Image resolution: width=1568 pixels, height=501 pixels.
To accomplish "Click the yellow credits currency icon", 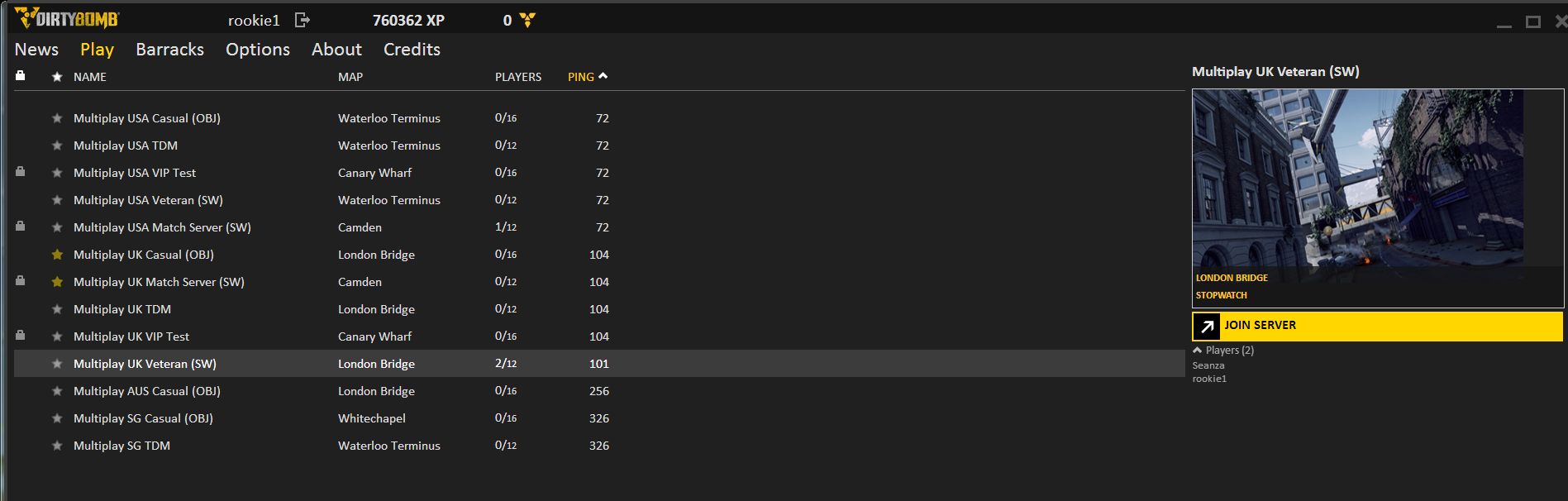I will click(x=527, y=20).
